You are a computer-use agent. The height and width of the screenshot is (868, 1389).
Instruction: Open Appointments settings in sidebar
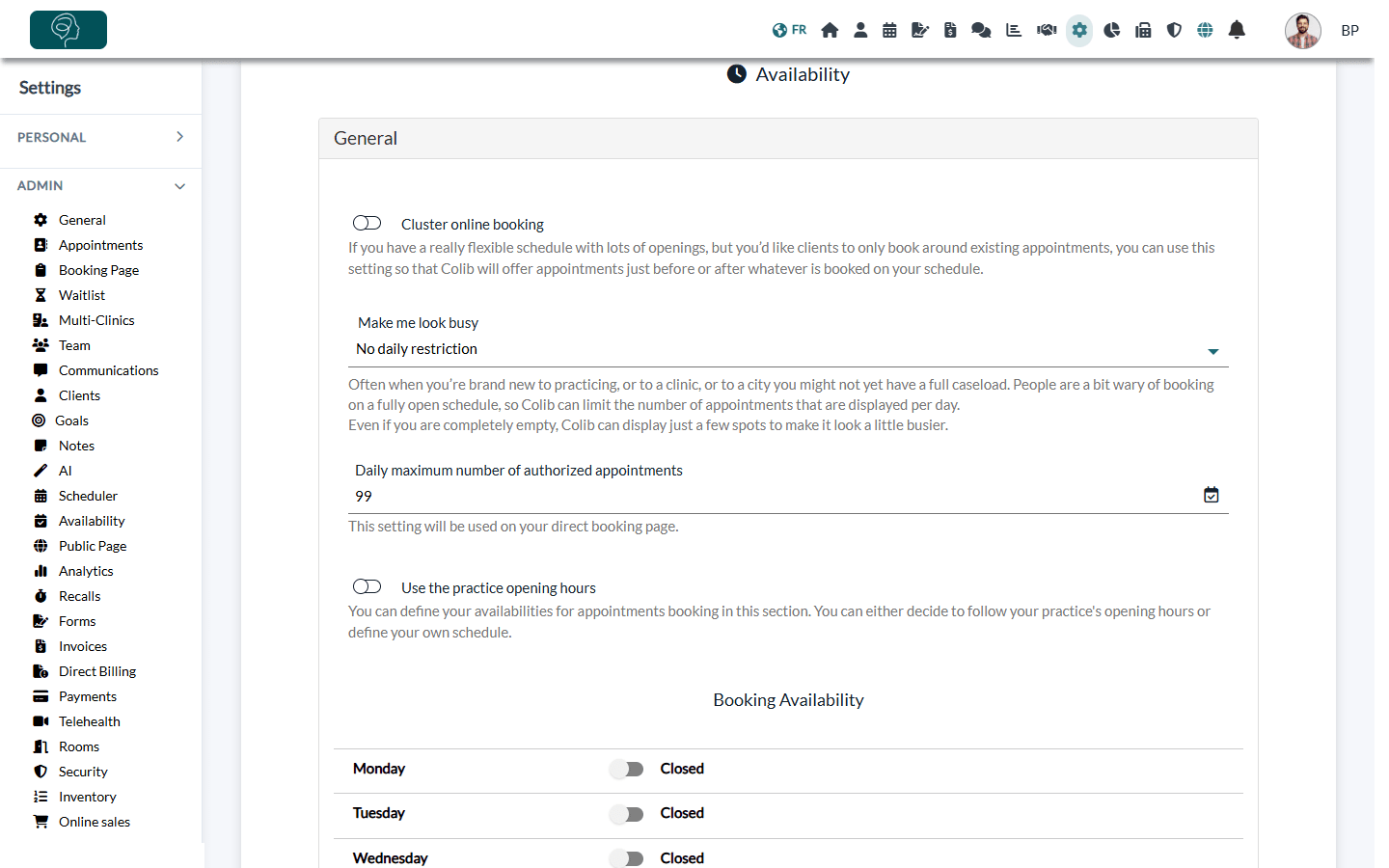(100, 245)
